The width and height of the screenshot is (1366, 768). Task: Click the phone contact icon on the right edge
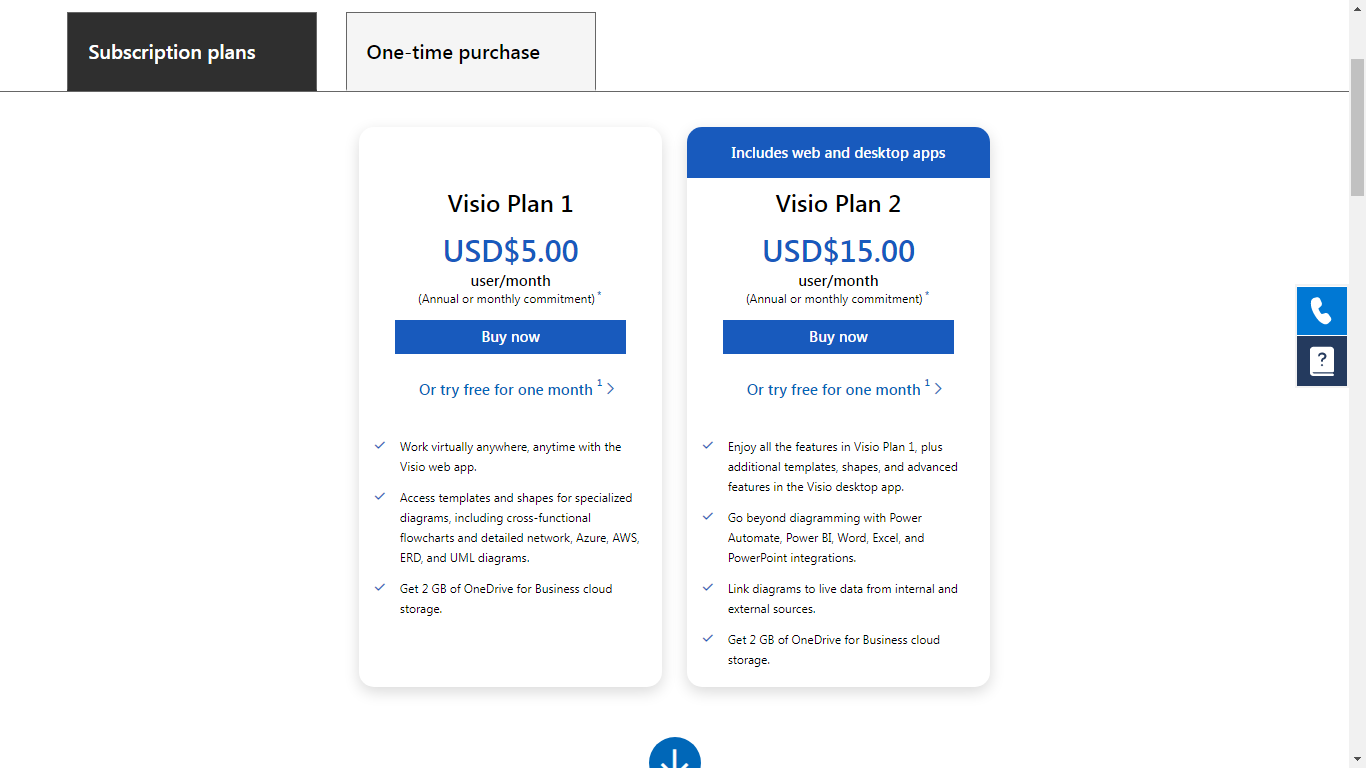(1322, 311)
